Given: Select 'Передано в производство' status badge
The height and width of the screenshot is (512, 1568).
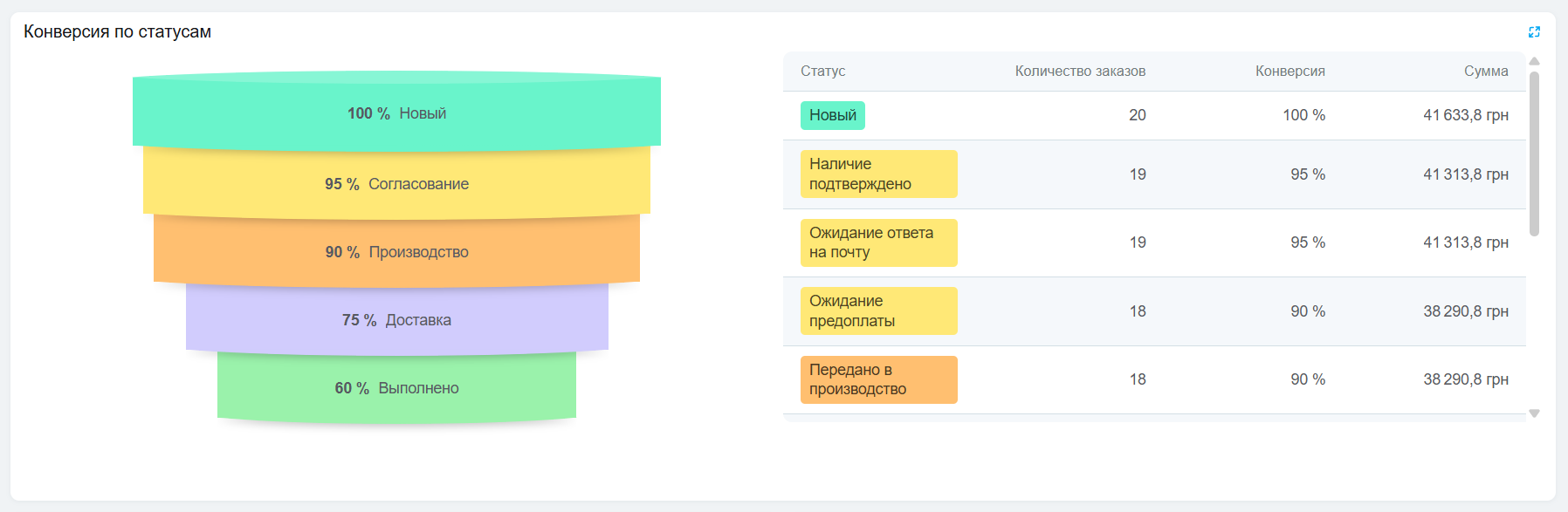Looking at the screenshot, I should pyautogui.click(x=878, y=379).
